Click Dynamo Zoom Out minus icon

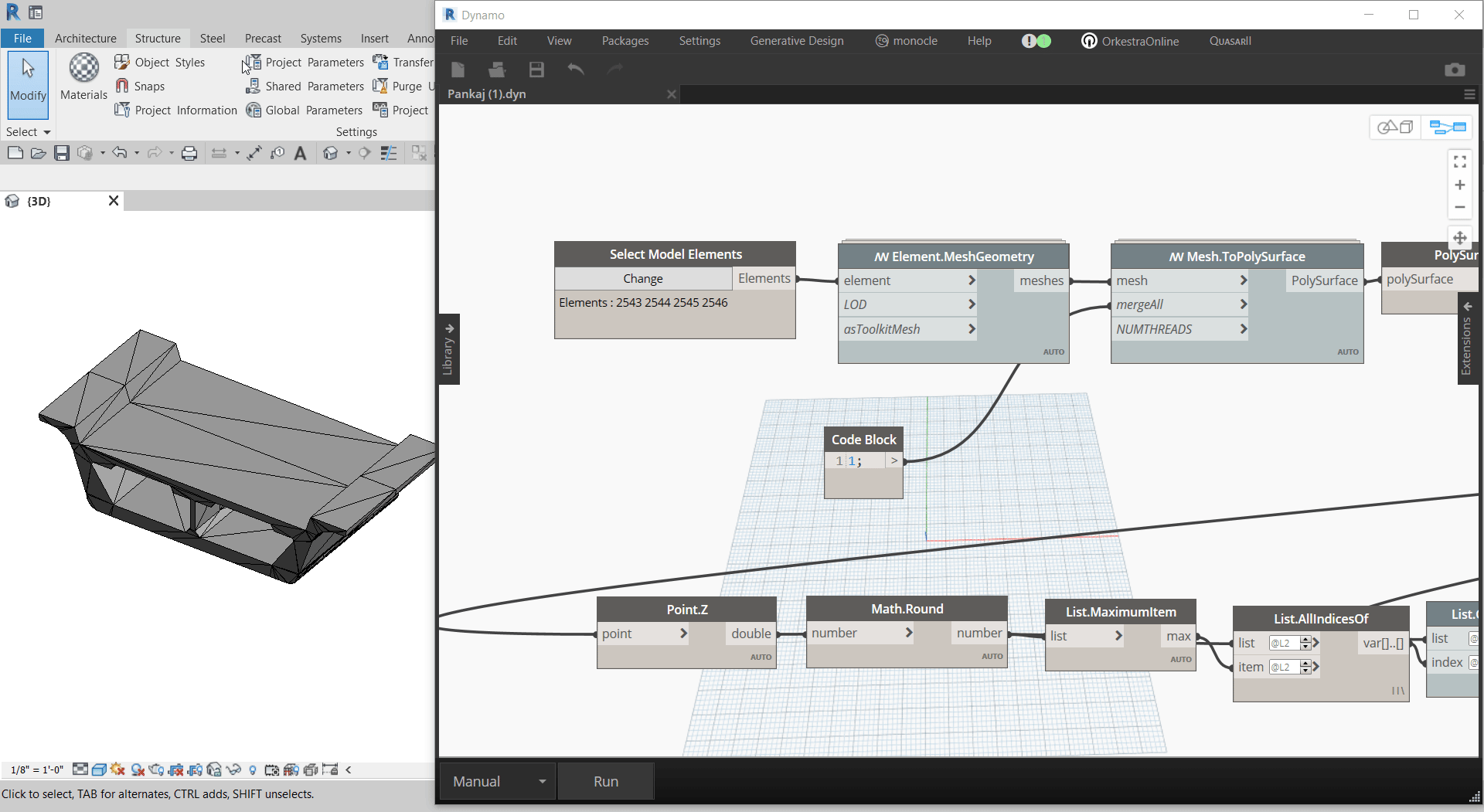click(1460, 207)
